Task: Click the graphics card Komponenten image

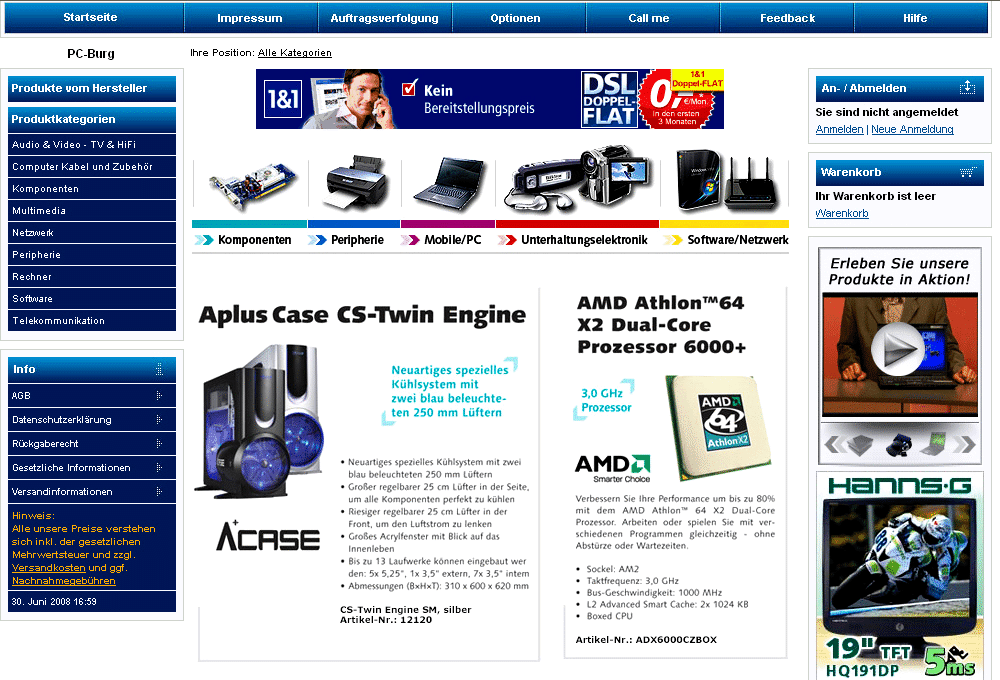Action: [x=252, y=183]
